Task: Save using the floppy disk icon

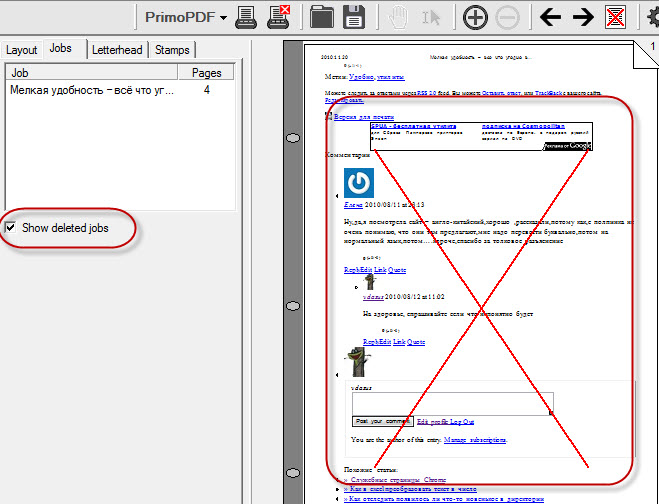Action: [x=354, y=17]
